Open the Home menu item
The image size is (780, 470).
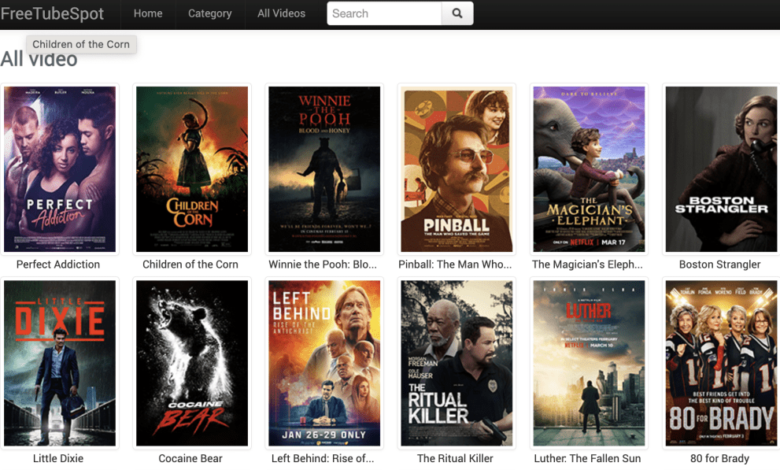(148, 13)
